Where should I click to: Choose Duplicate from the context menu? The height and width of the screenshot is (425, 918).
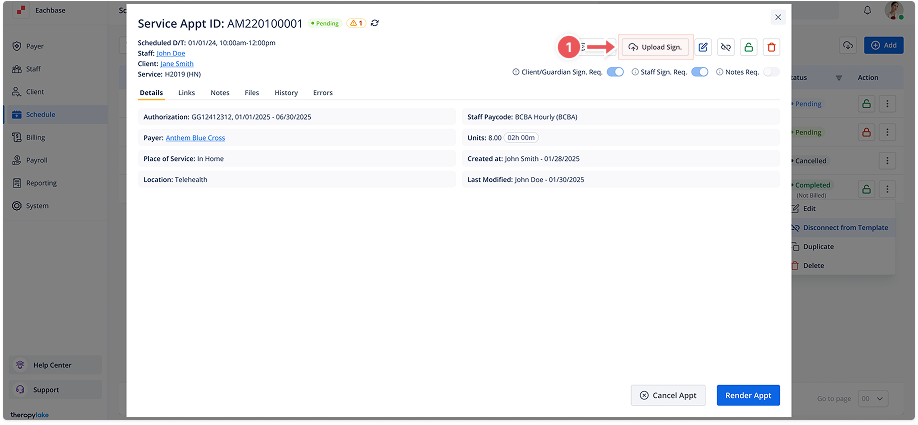coord(841,246)
